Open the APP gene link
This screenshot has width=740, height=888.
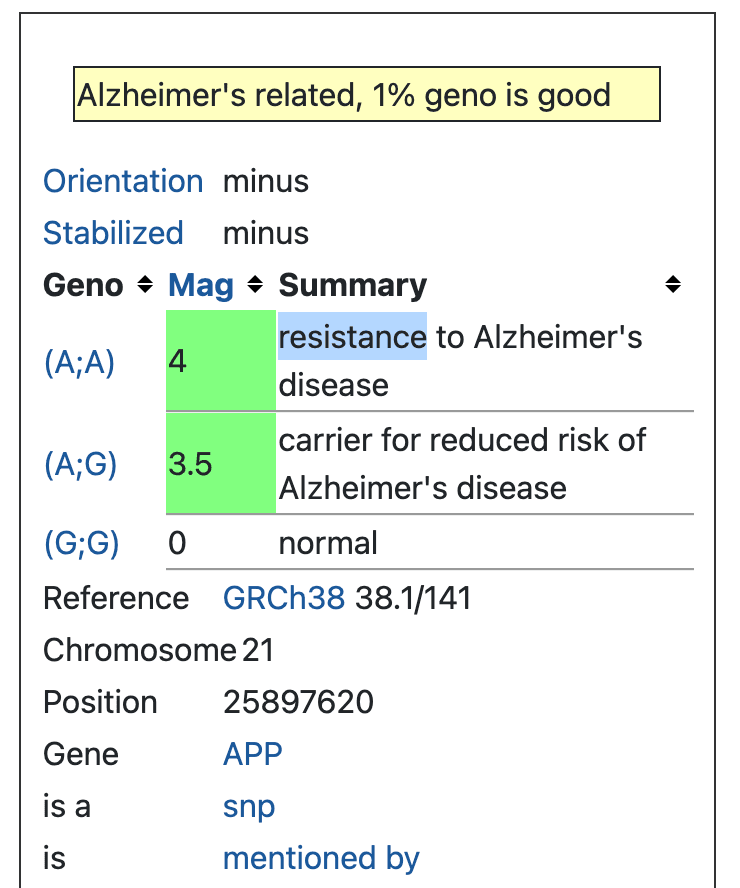252,753
